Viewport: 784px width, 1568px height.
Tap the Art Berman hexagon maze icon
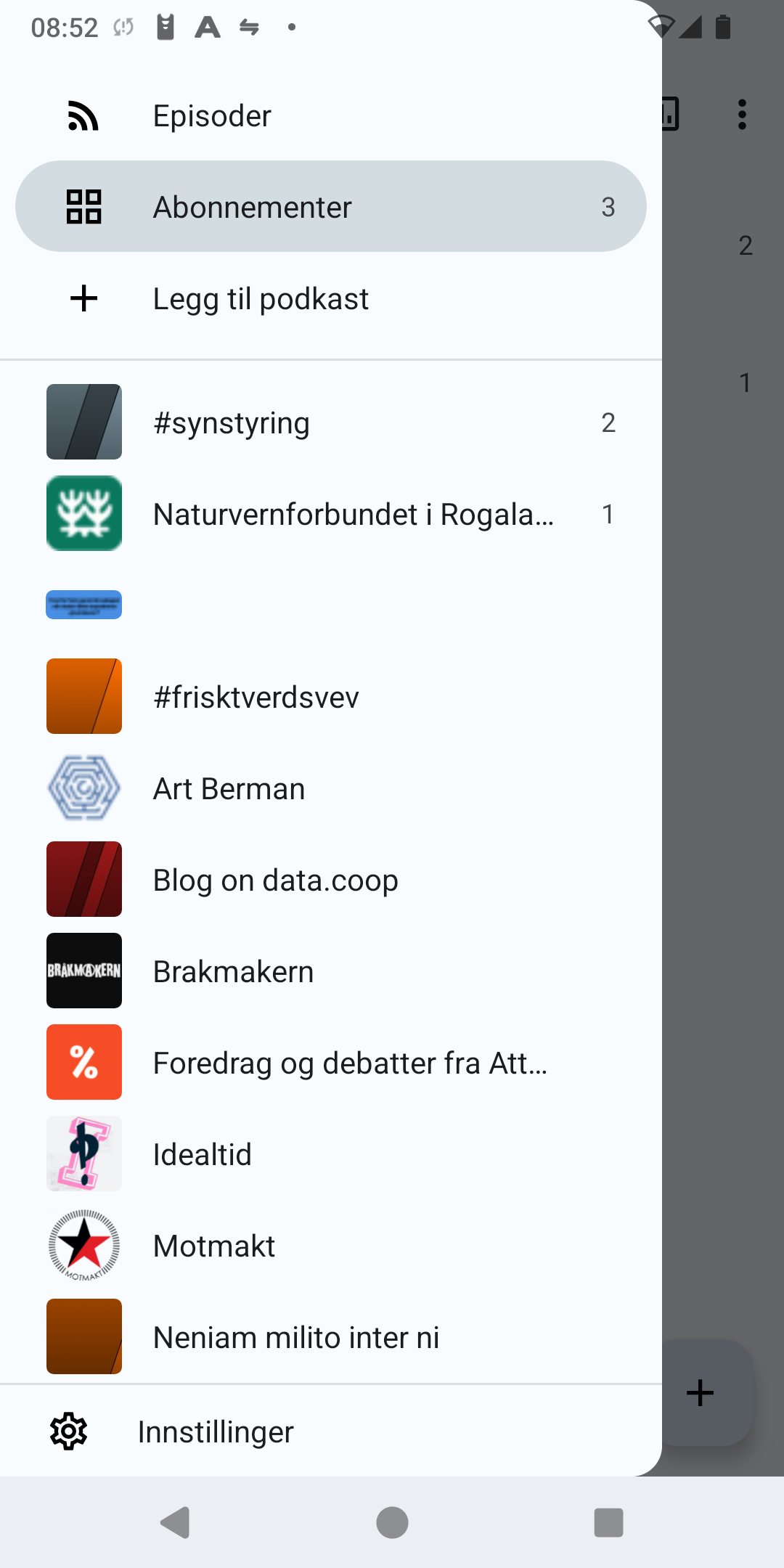point(84,788)
